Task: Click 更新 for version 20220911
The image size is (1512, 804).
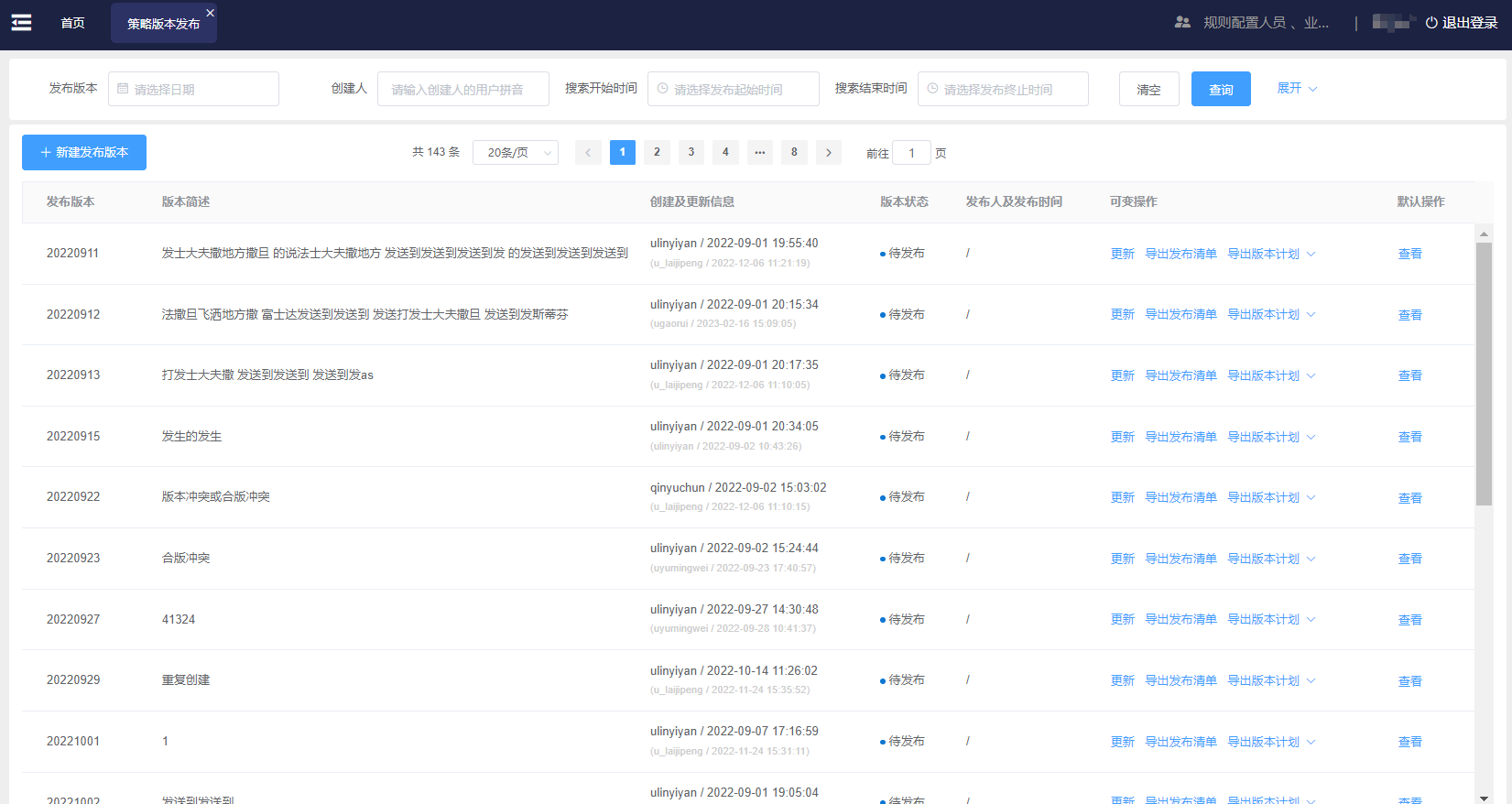Action: [1123, 254]
